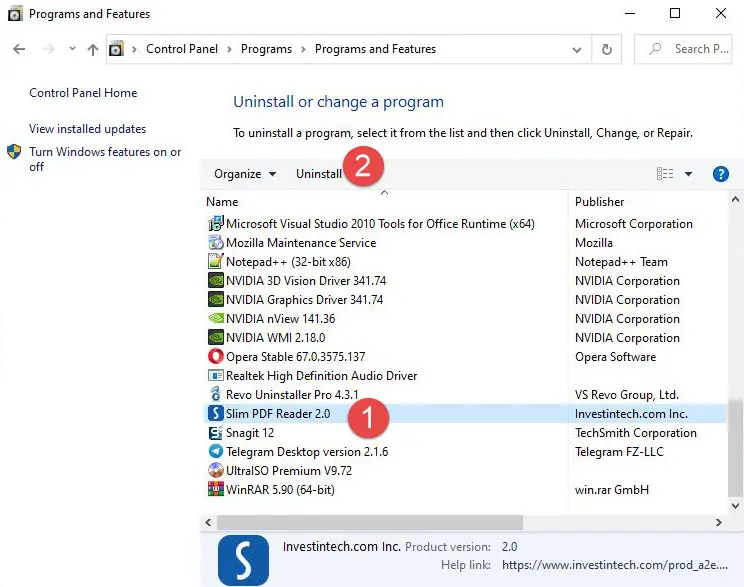744x587 pixels.
Task: Click the Search Programs input field
Action: 683,49
